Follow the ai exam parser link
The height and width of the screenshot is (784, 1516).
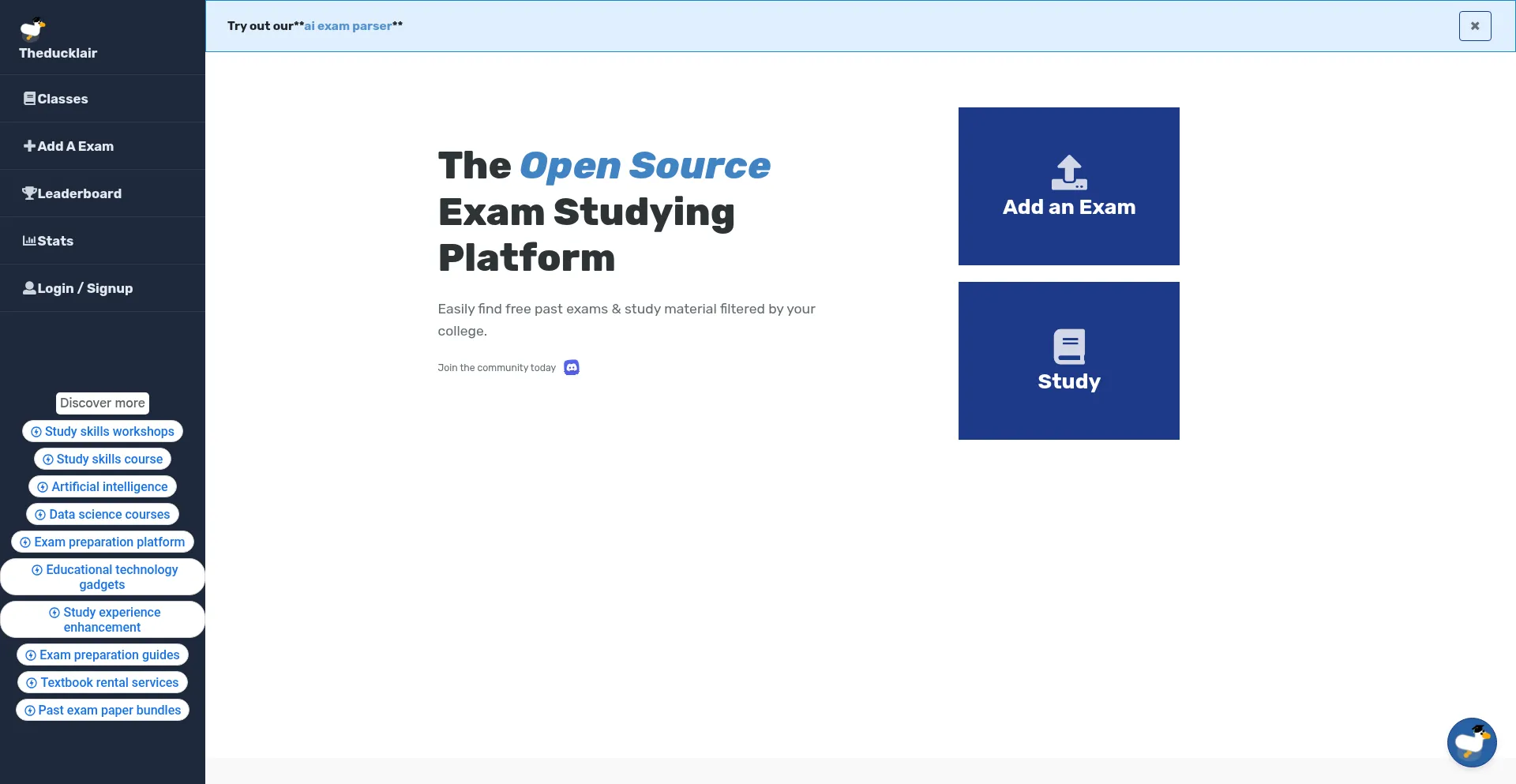tap(347, 26)
